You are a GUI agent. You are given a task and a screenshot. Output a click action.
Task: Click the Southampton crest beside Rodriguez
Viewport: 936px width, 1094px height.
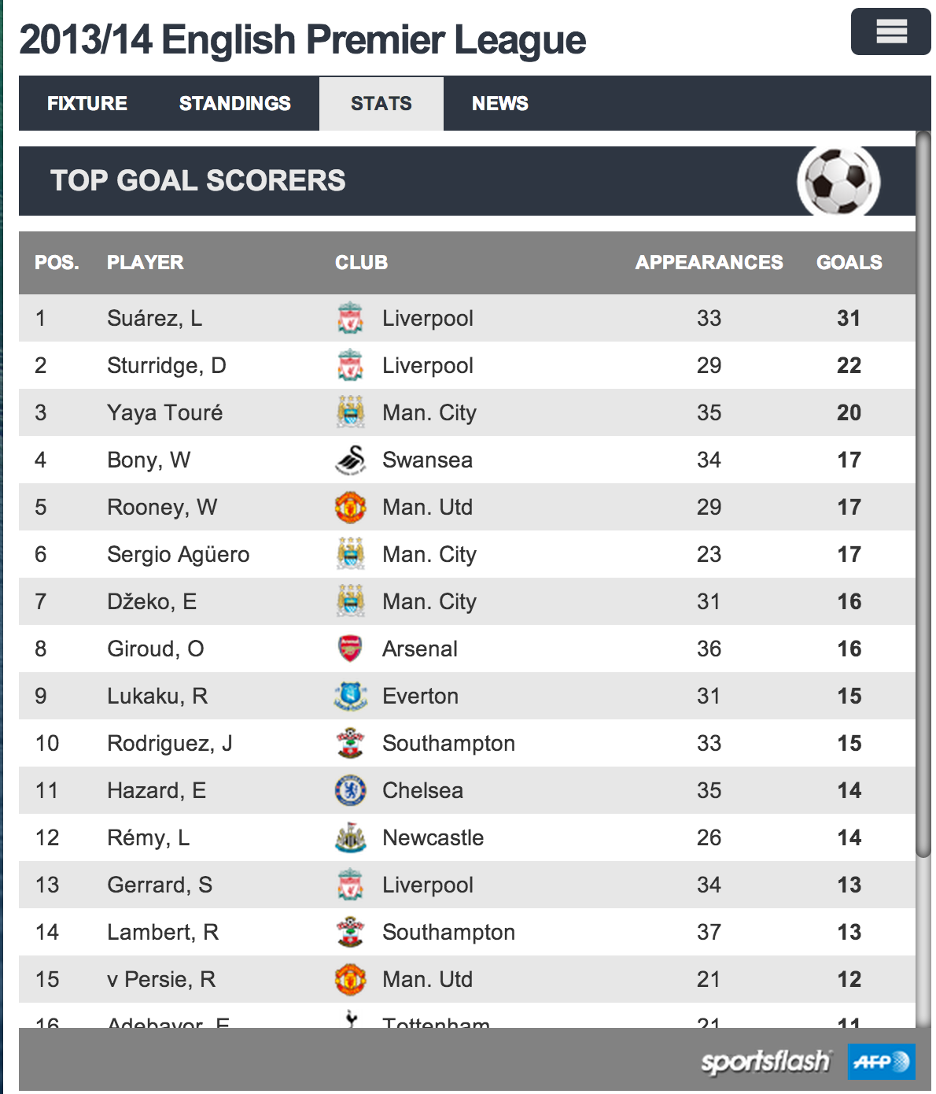tap(350, 744)
